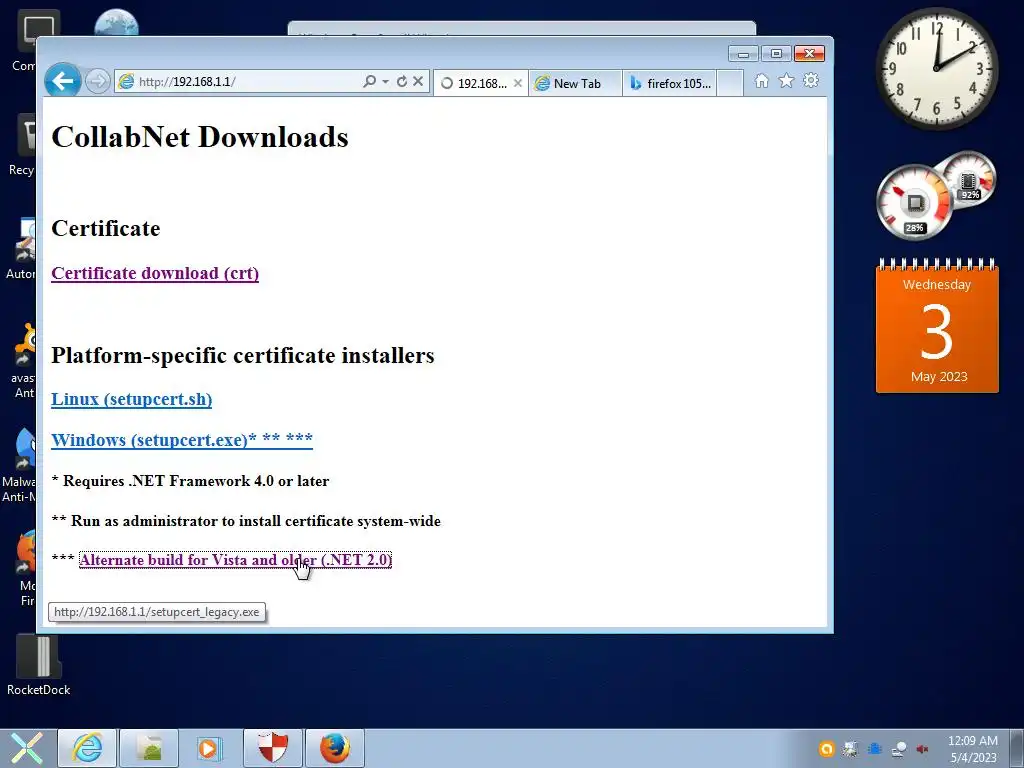The height and width of the screenshot is (768, 1024).
Task: Open Internet Explorer from the taskbar
Action: [87, 748]
